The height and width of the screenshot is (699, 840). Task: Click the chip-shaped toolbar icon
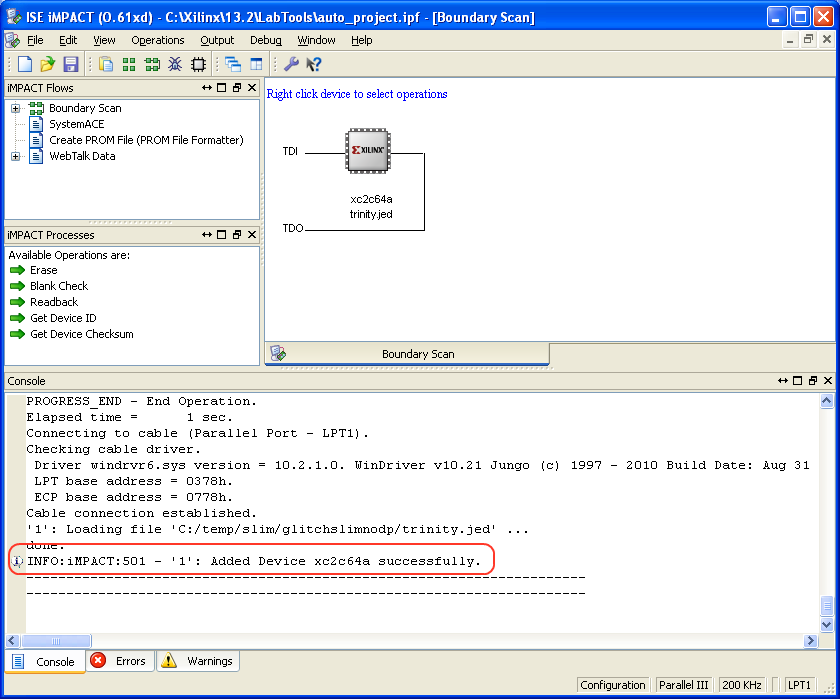[x=198, y=64]
